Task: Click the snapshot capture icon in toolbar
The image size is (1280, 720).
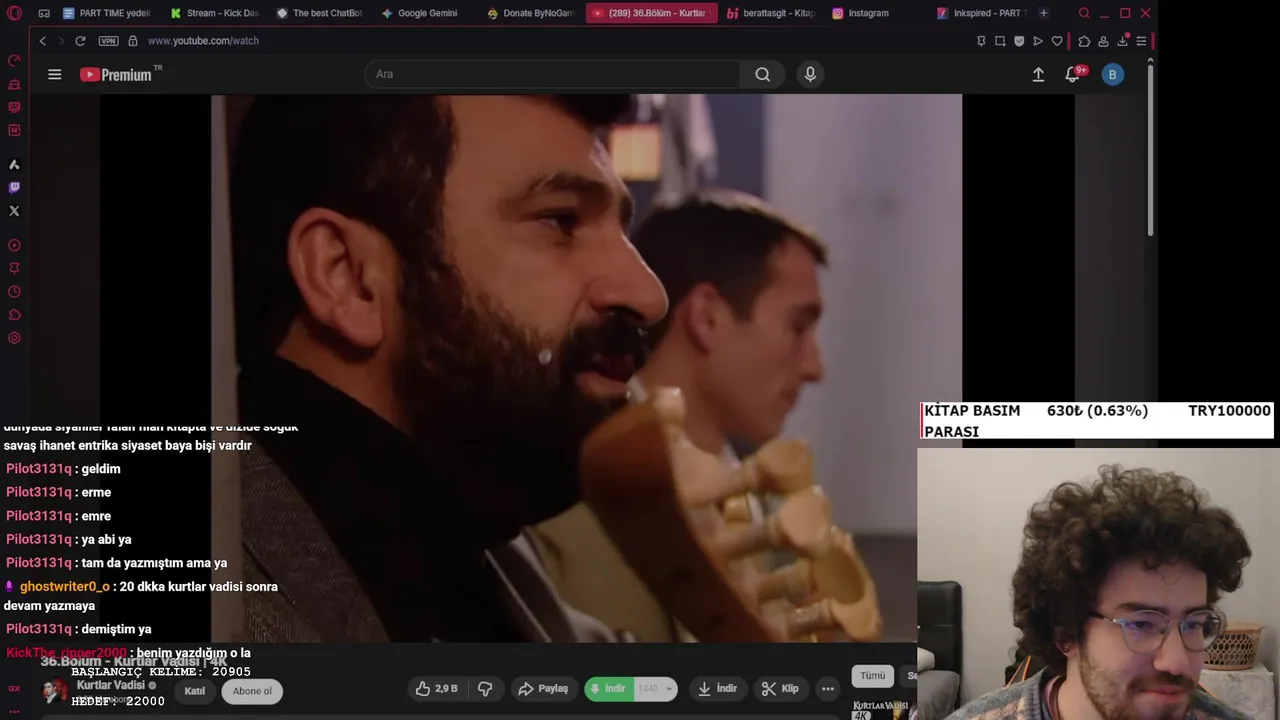Action: tap(1000, 41)
